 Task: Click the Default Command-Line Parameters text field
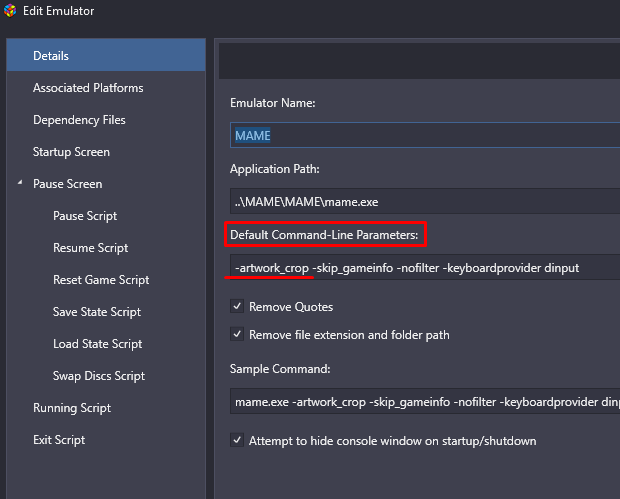[425, 268]
